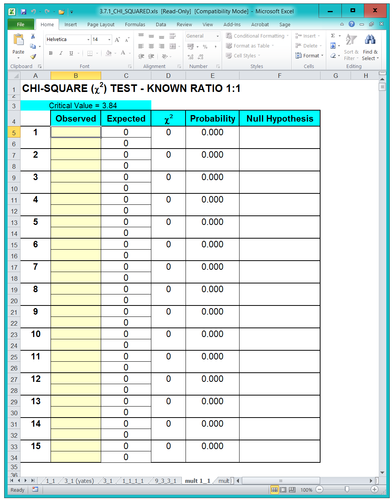392x500 pixels.
Task: Click Observed cell for trial 1
Action: pos(76,132)
